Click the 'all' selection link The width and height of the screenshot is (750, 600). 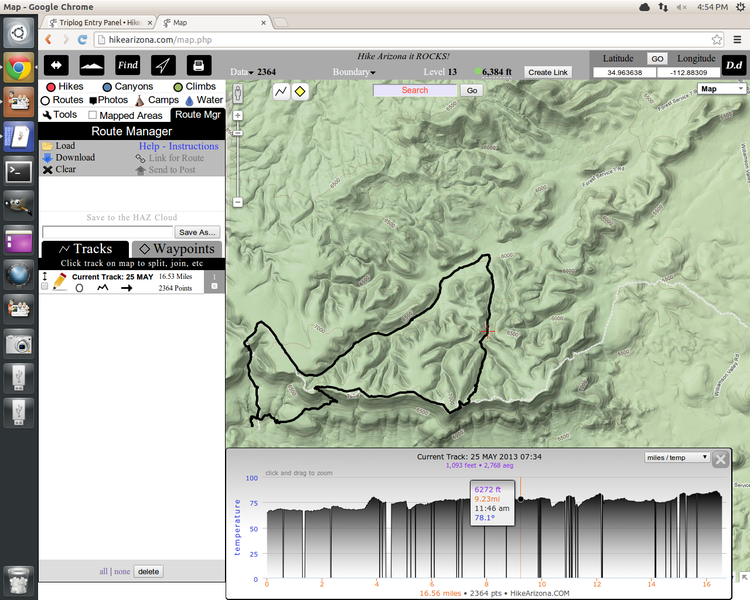(103, 571)
